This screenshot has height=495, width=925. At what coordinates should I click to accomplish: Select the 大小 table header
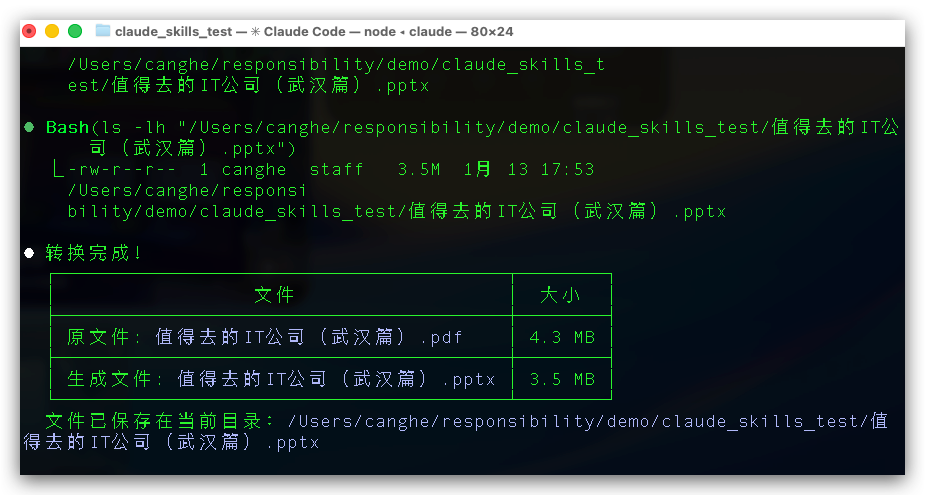tap(560, 295)
